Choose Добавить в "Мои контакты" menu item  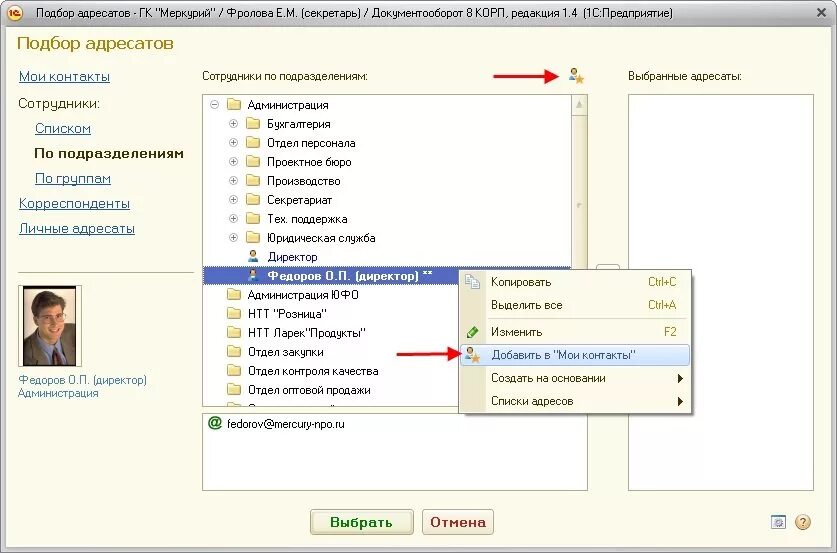pos(575,355)
